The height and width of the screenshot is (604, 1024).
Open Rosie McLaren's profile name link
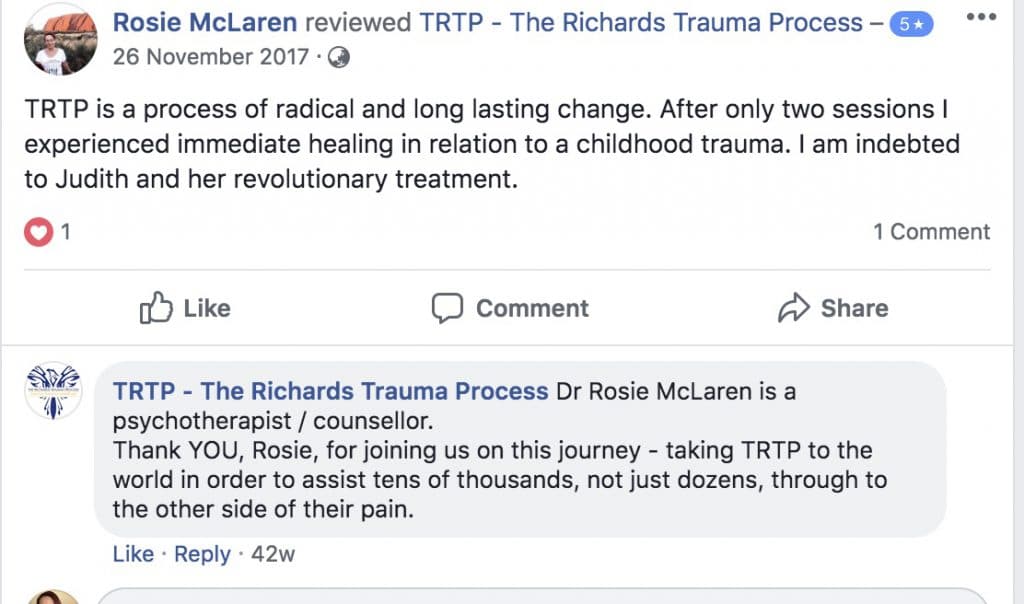(x=205, y=23)
